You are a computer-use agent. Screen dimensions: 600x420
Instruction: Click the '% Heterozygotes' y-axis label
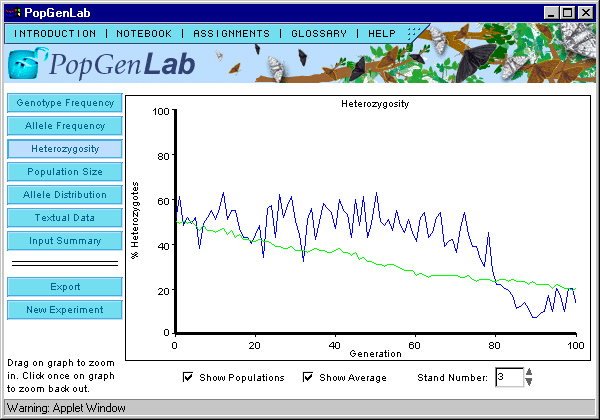tap(135, 220)
